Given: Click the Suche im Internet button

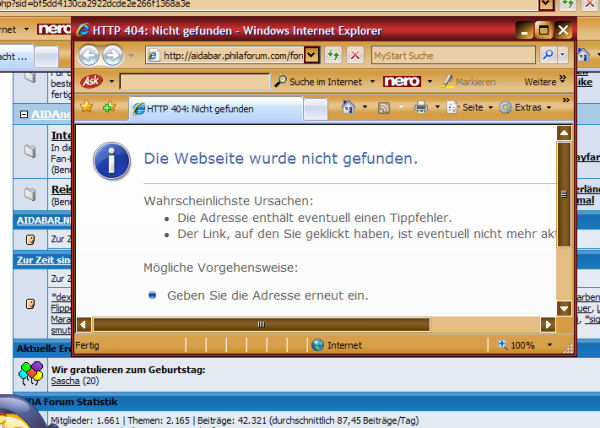Looking at the screenshot, I should click(319, 80).
